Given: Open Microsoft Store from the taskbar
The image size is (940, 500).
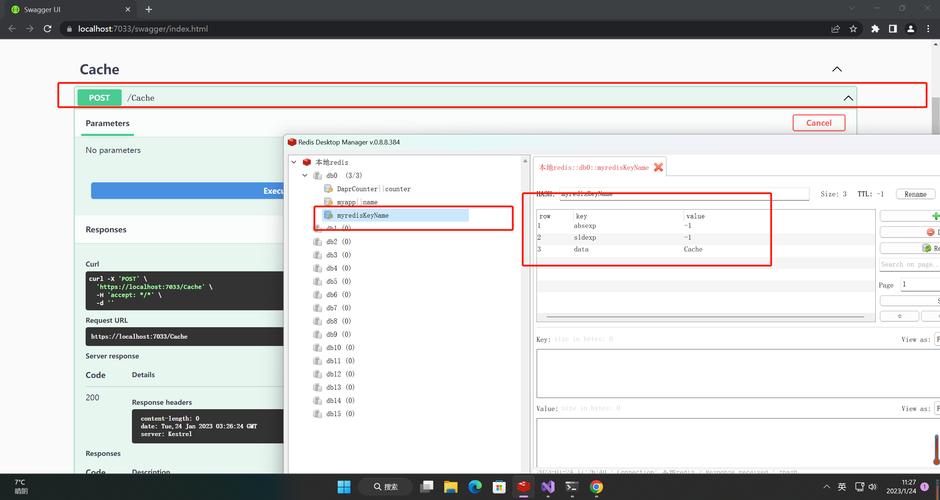Looking at the screenshot, I should coord(499,487).
